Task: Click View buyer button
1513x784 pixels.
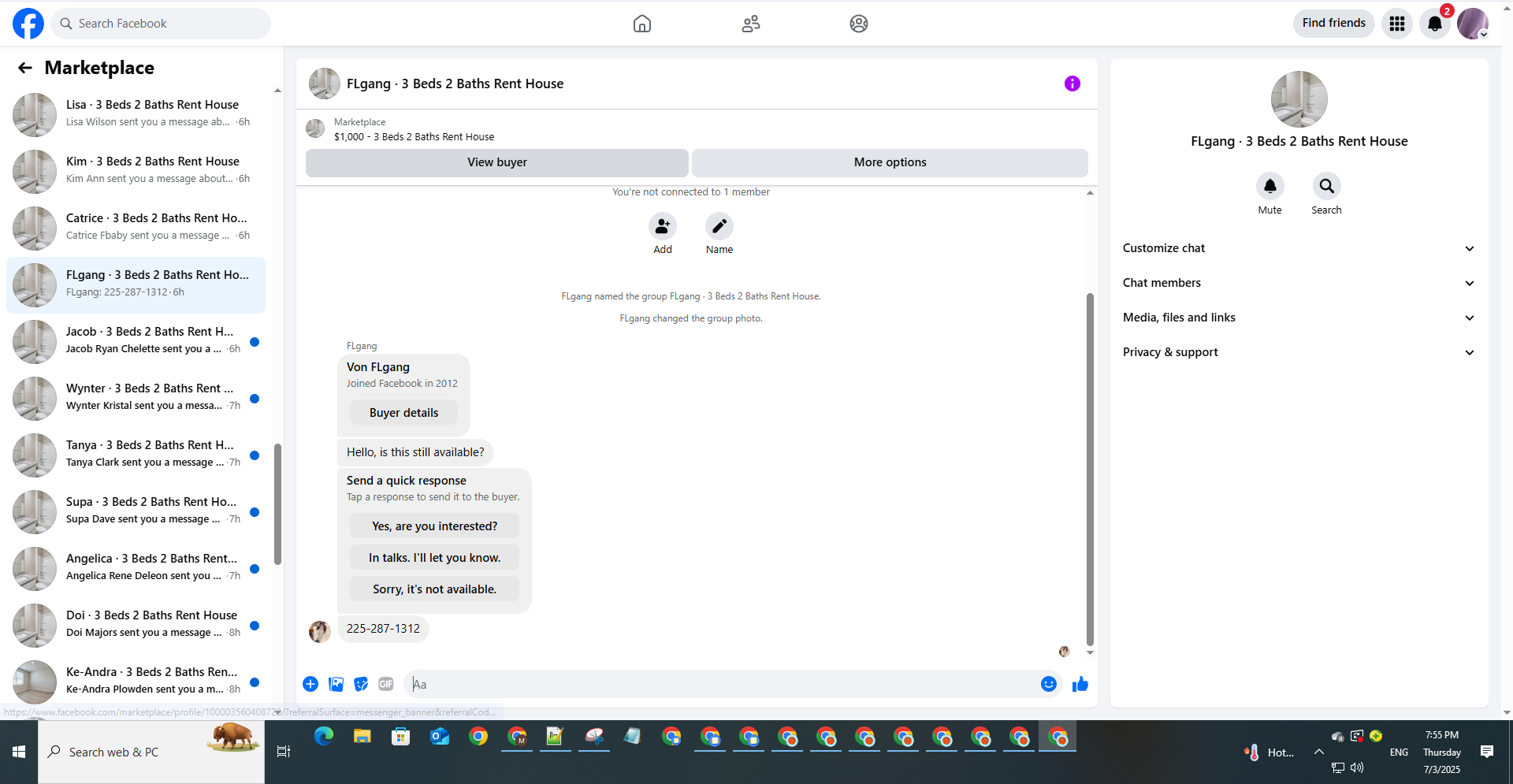Action: click(497, 162)
